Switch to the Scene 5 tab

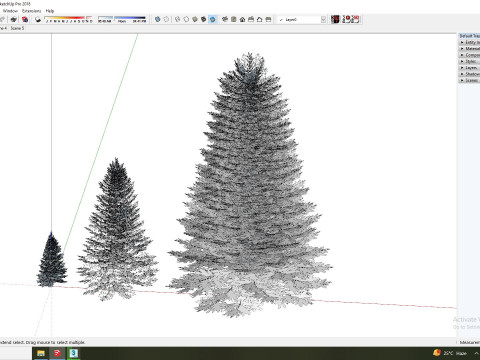pos(17,28)
